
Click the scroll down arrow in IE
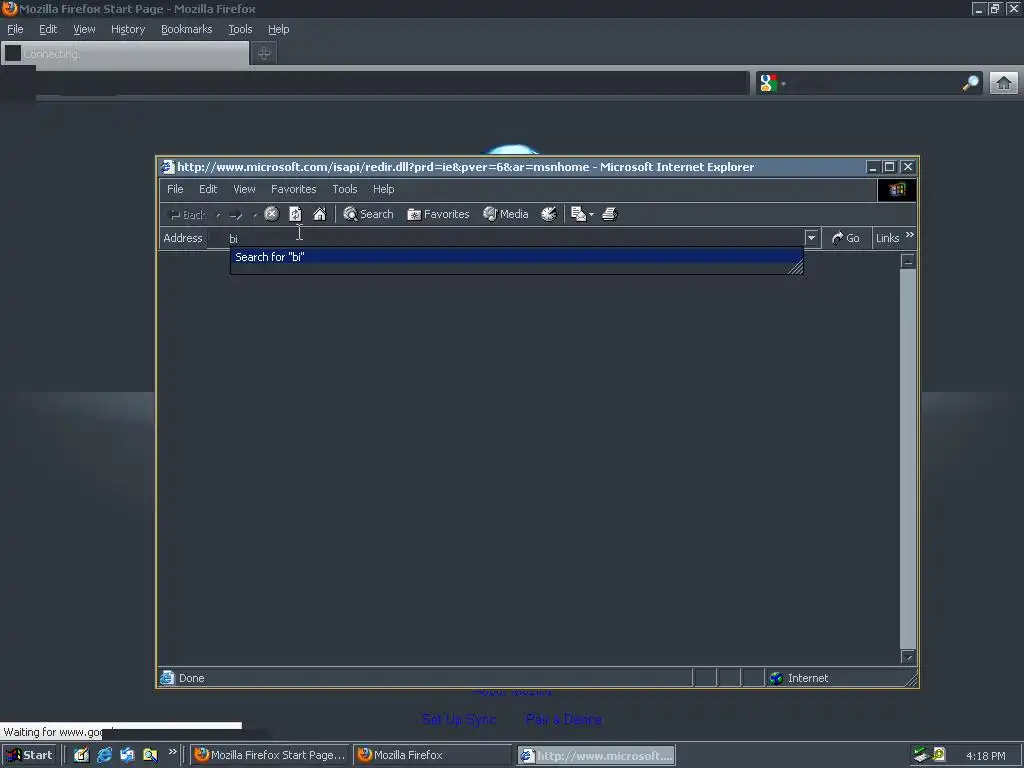(x=908, y=656)
